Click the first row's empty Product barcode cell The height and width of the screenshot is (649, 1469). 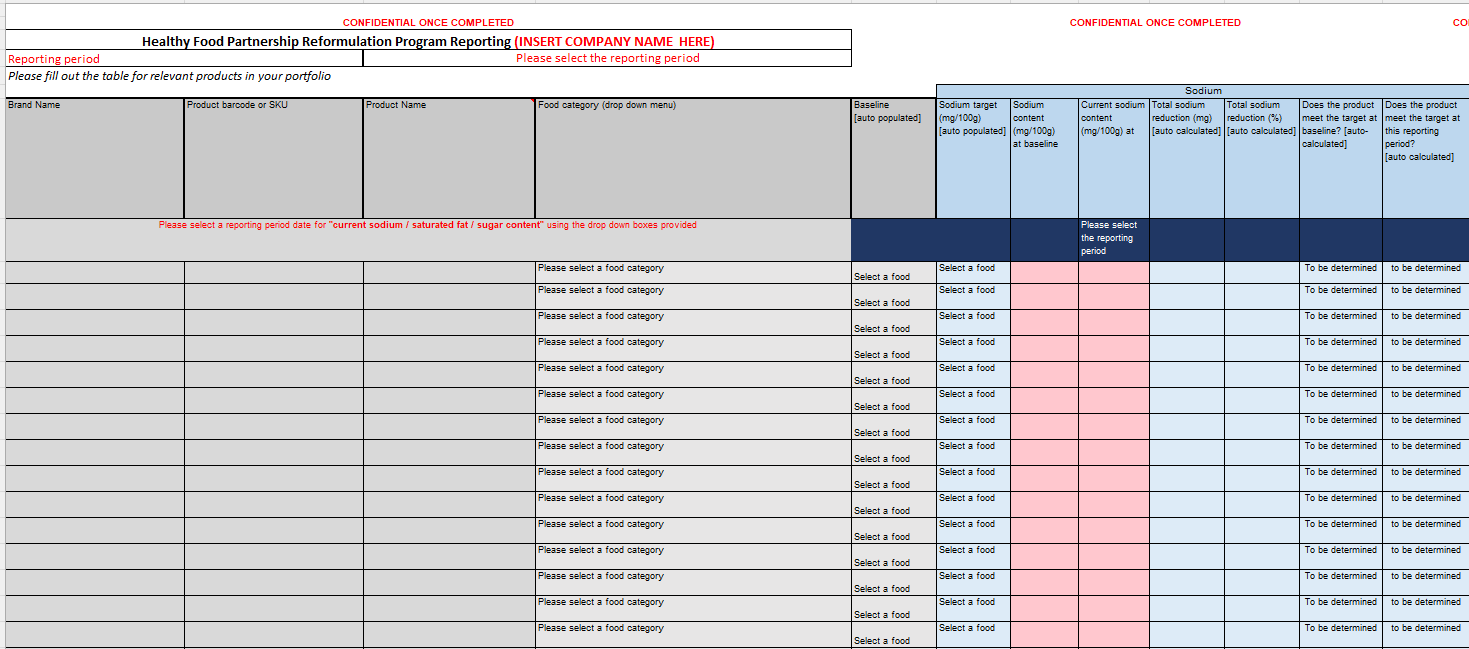[274, 272]
